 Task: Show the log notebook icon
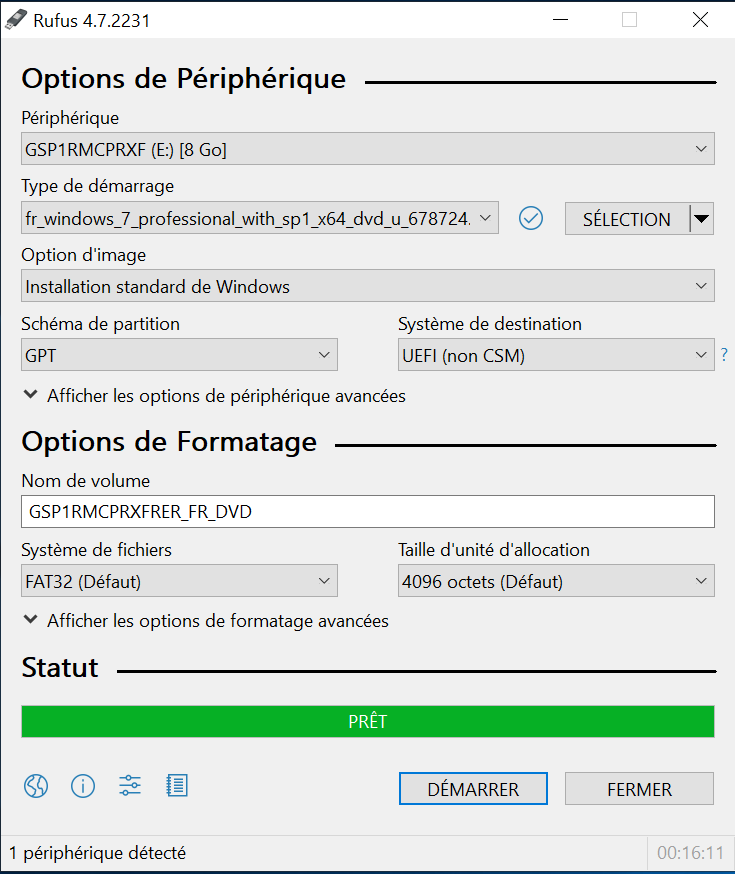coord(177,786)
